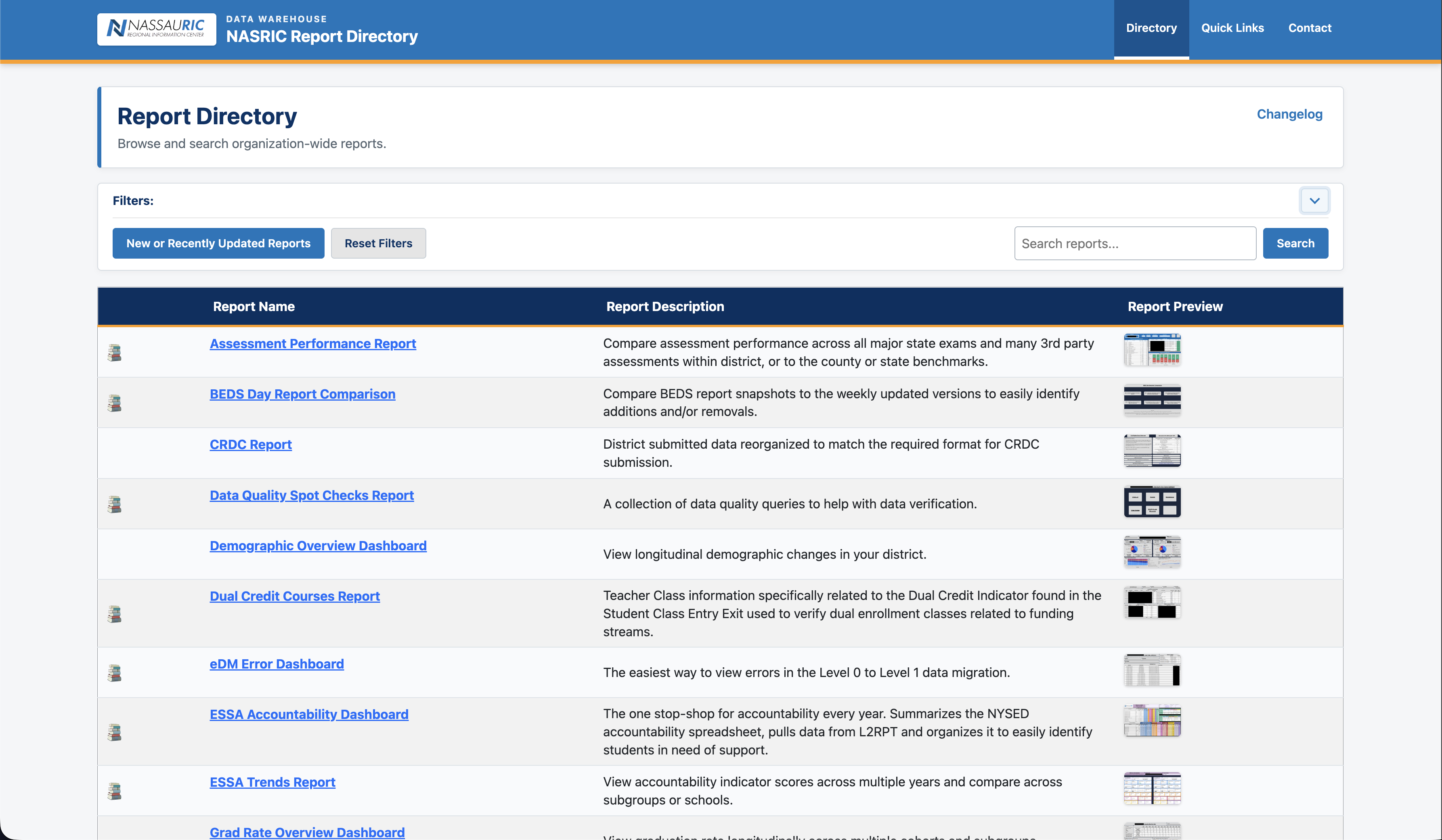The width and height of the screenshot is (1442, 840).
Task: Go to the Contact page
Action: pos(1310,28)
